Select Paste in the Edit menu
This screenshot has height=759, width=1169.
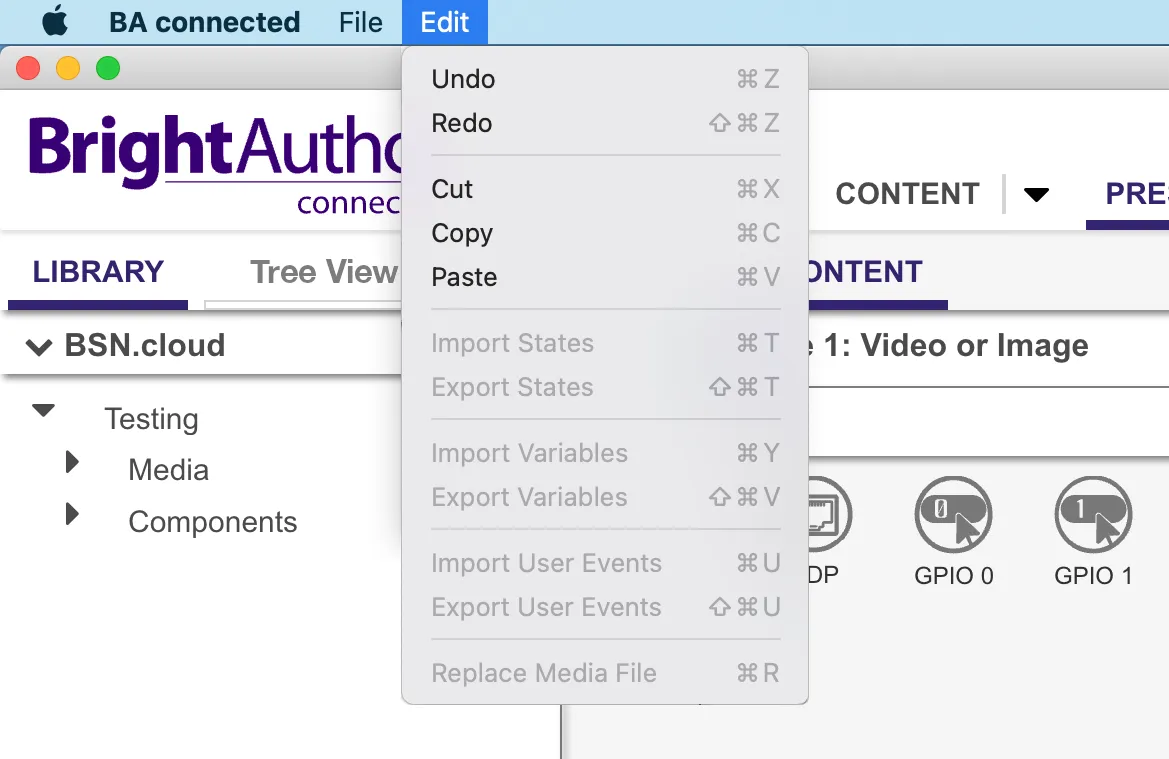(605, 277)
